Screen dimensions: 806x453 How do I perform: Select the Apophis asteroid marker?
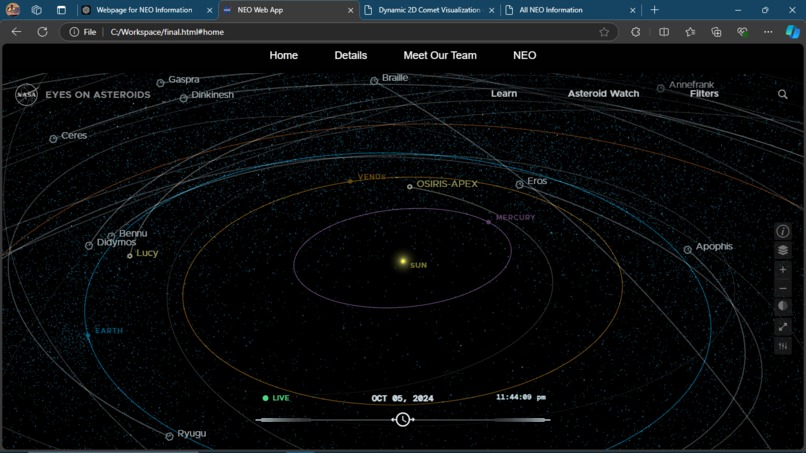coord(688,250)
